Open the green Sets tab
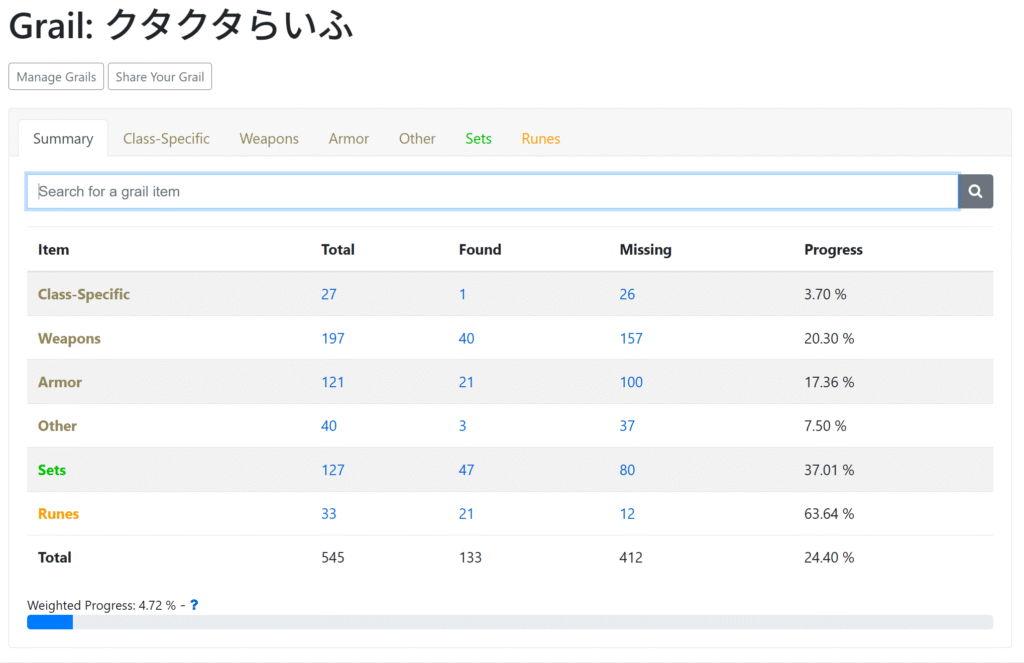Viewport: 1024px width, 663px height. click(x=478, y=139)
